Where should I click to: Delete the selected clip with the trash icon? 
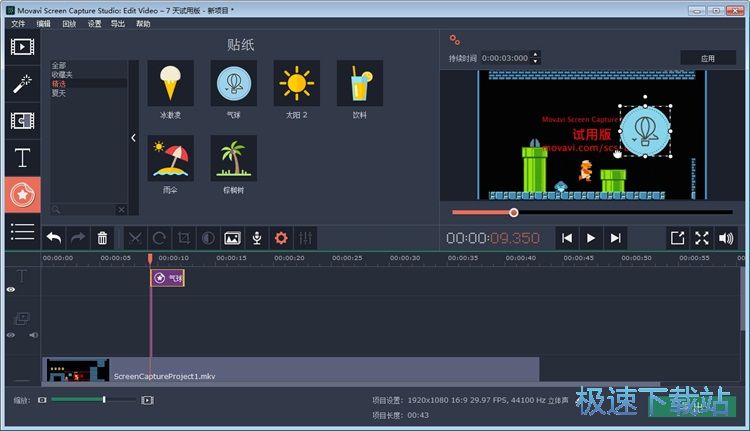[x=102, y=238]
